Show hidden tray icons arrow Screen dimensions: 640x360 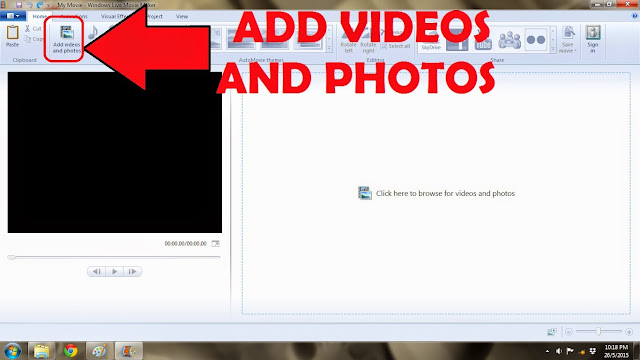point(547,351)
